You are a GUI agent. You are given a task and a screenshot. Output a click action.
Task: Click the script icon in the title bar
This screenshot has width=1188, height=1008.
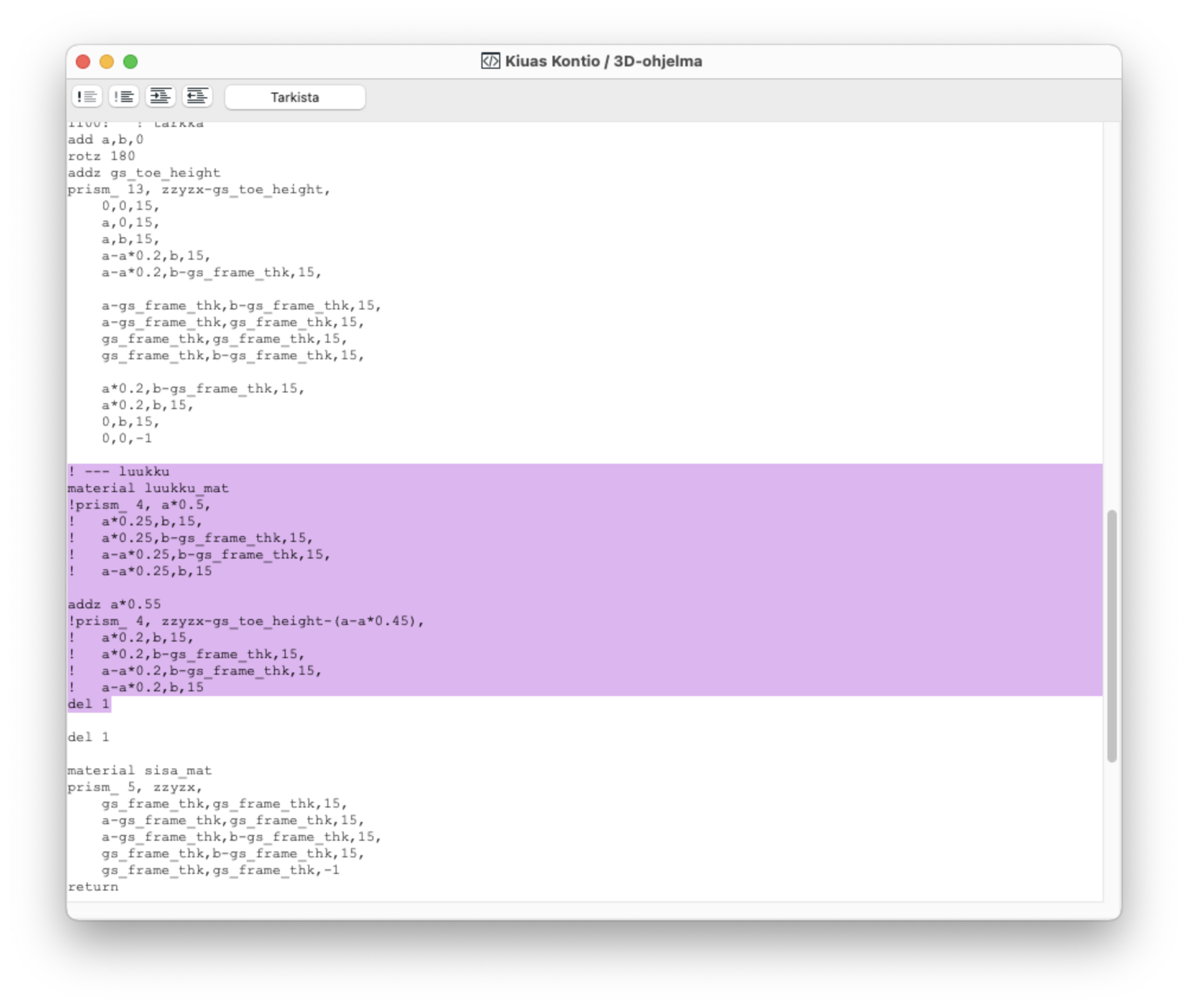point(490,61)
